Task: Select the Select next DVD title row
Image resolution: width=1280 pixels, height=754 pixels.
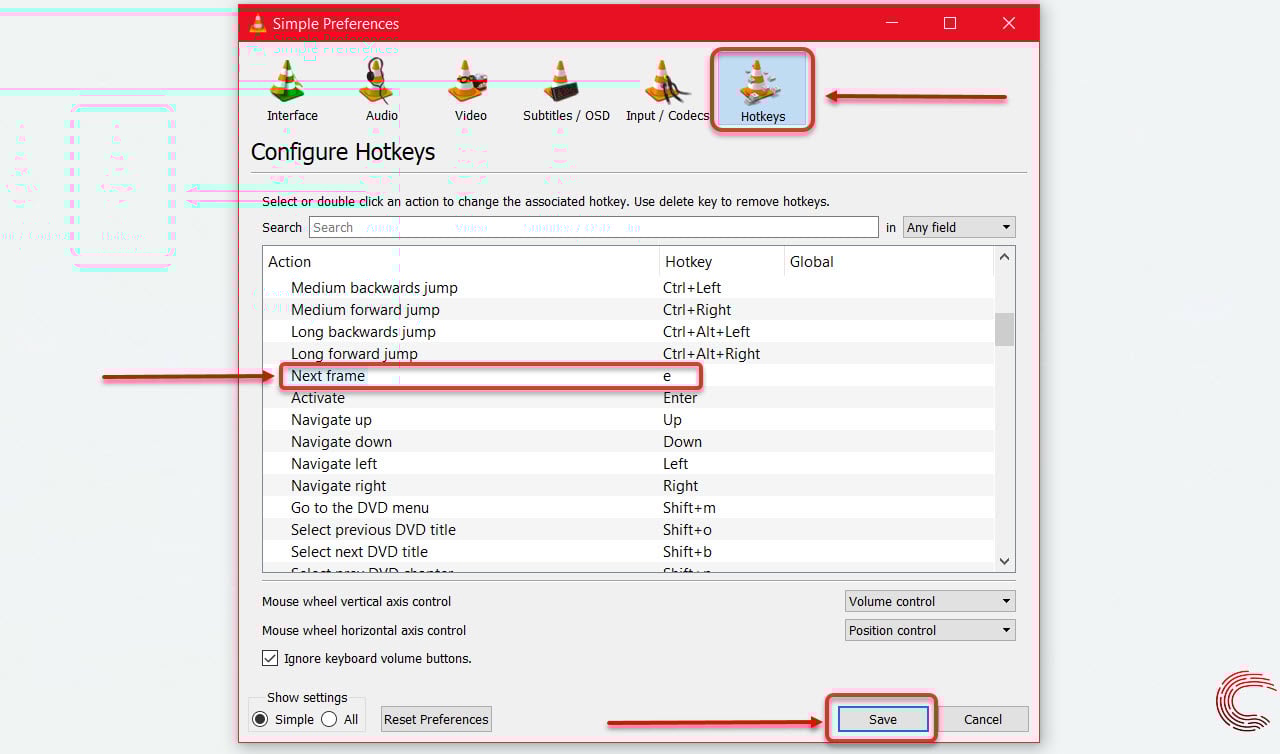Action: coord(629,552)
